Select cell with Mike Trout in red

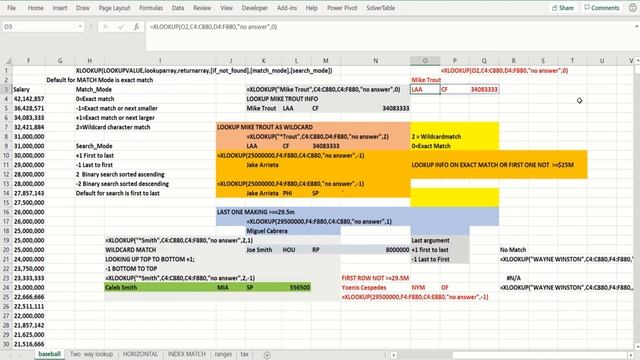click(426, 80)
